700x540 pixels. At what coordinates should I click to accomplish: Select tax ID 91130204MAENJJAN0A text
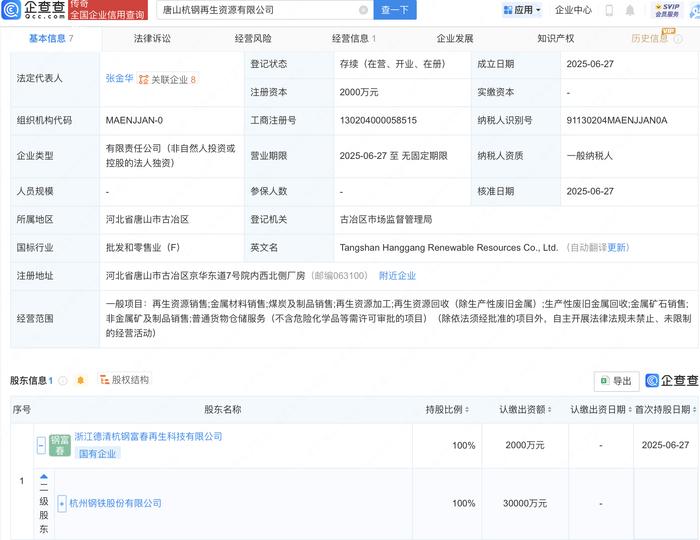[x=617, y=120]
